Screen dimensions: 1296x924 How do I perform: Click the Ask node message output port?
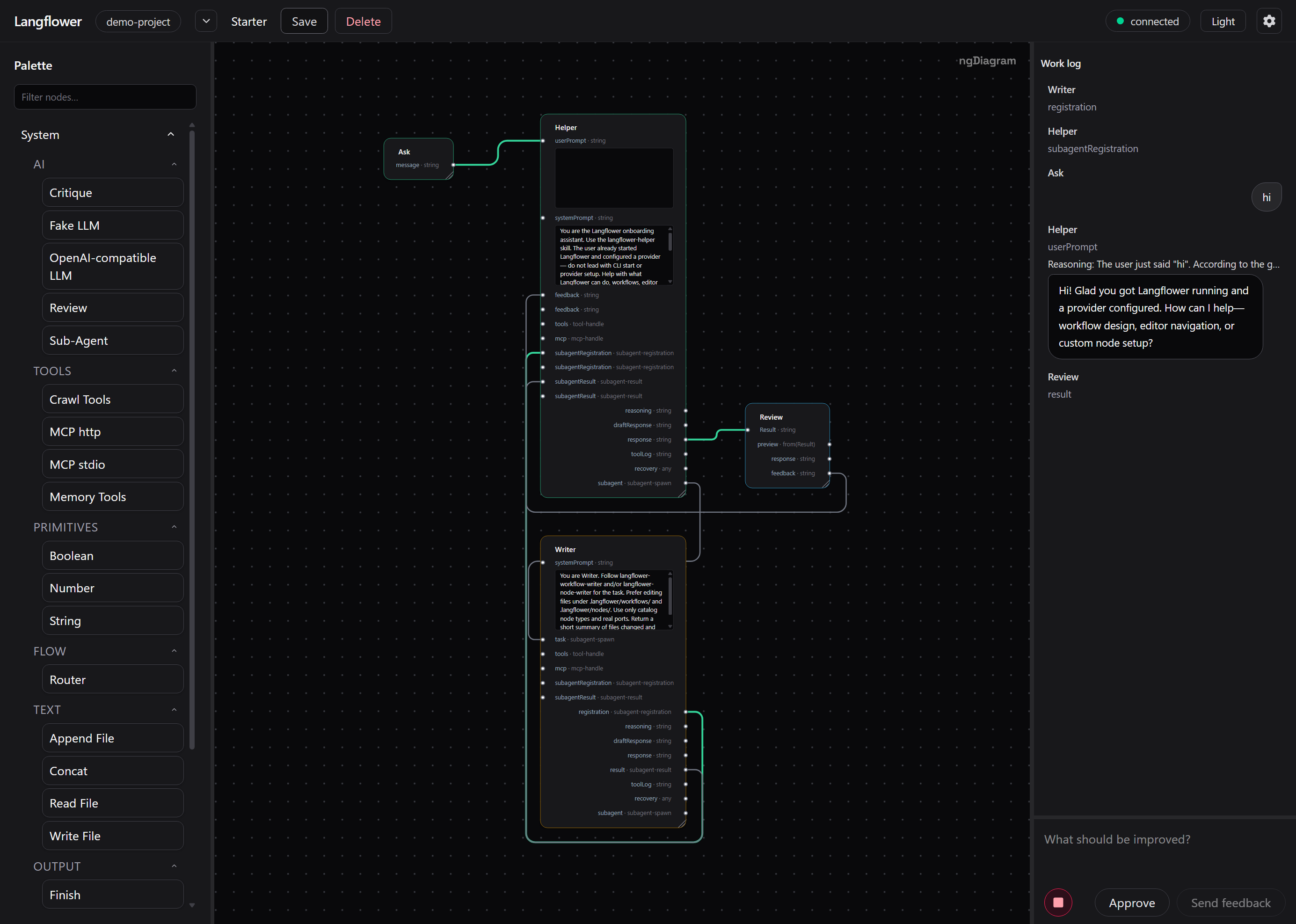(453, 165)
